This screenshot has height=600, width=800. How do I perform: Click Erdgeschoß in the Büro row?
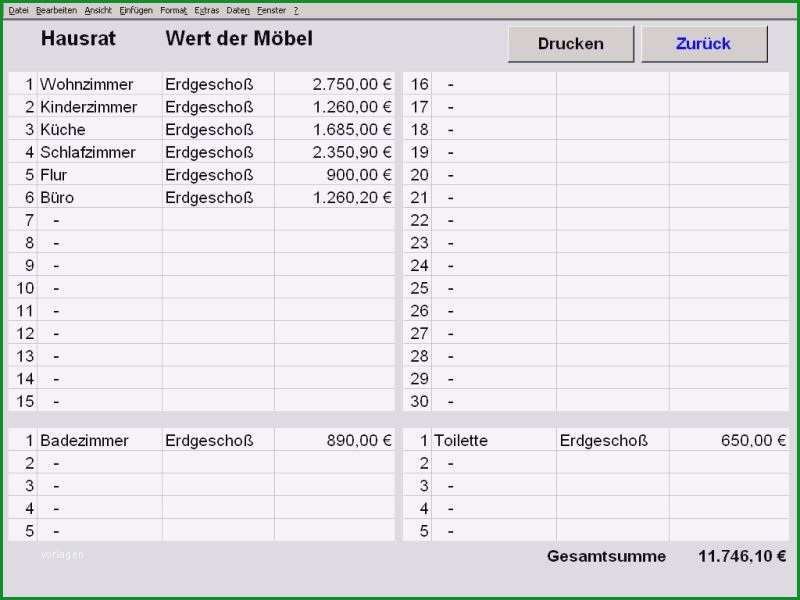coord(209,197)
